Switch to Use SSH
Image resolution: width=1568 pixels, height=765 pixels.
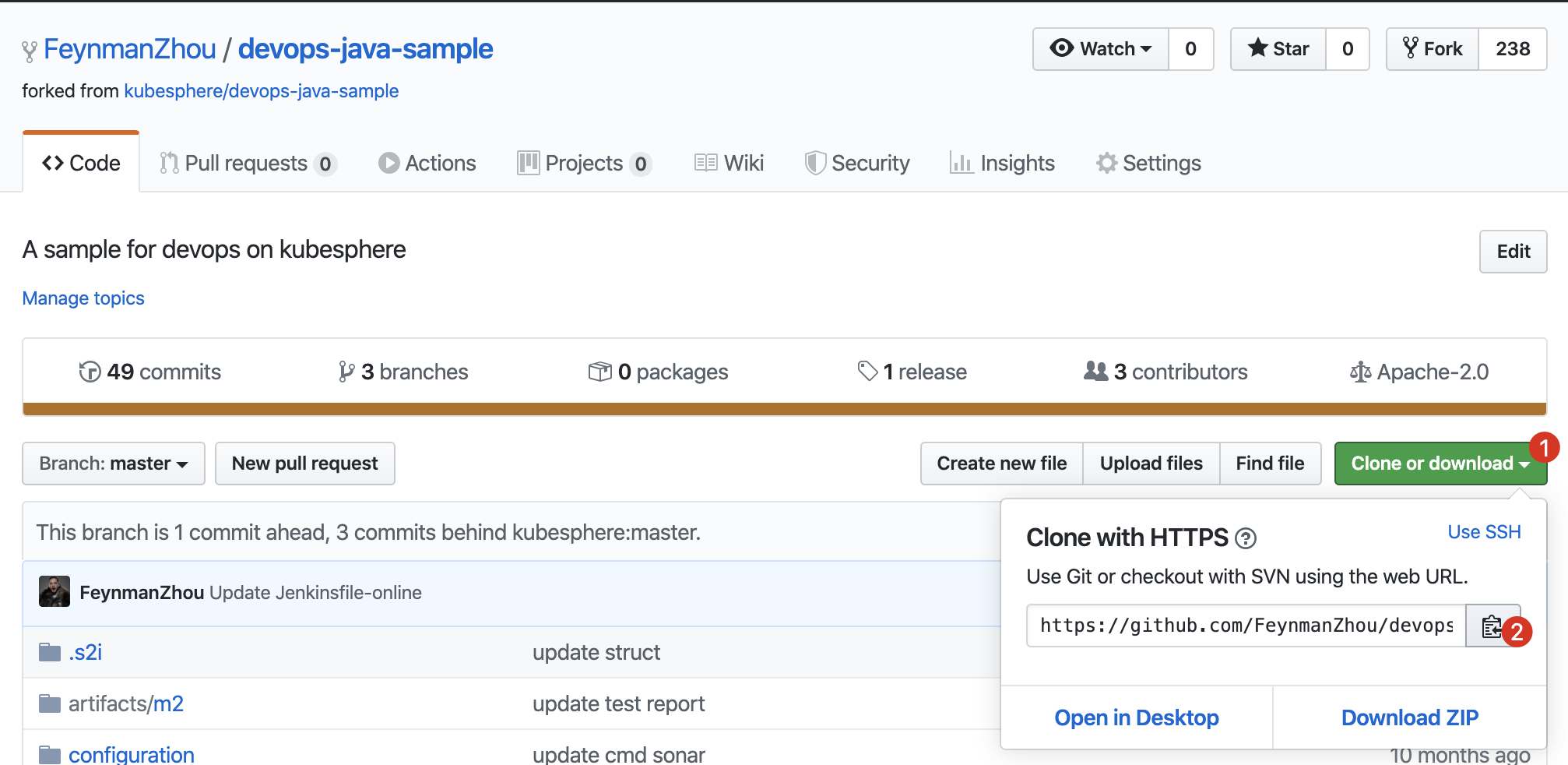tap(1484, 532)
